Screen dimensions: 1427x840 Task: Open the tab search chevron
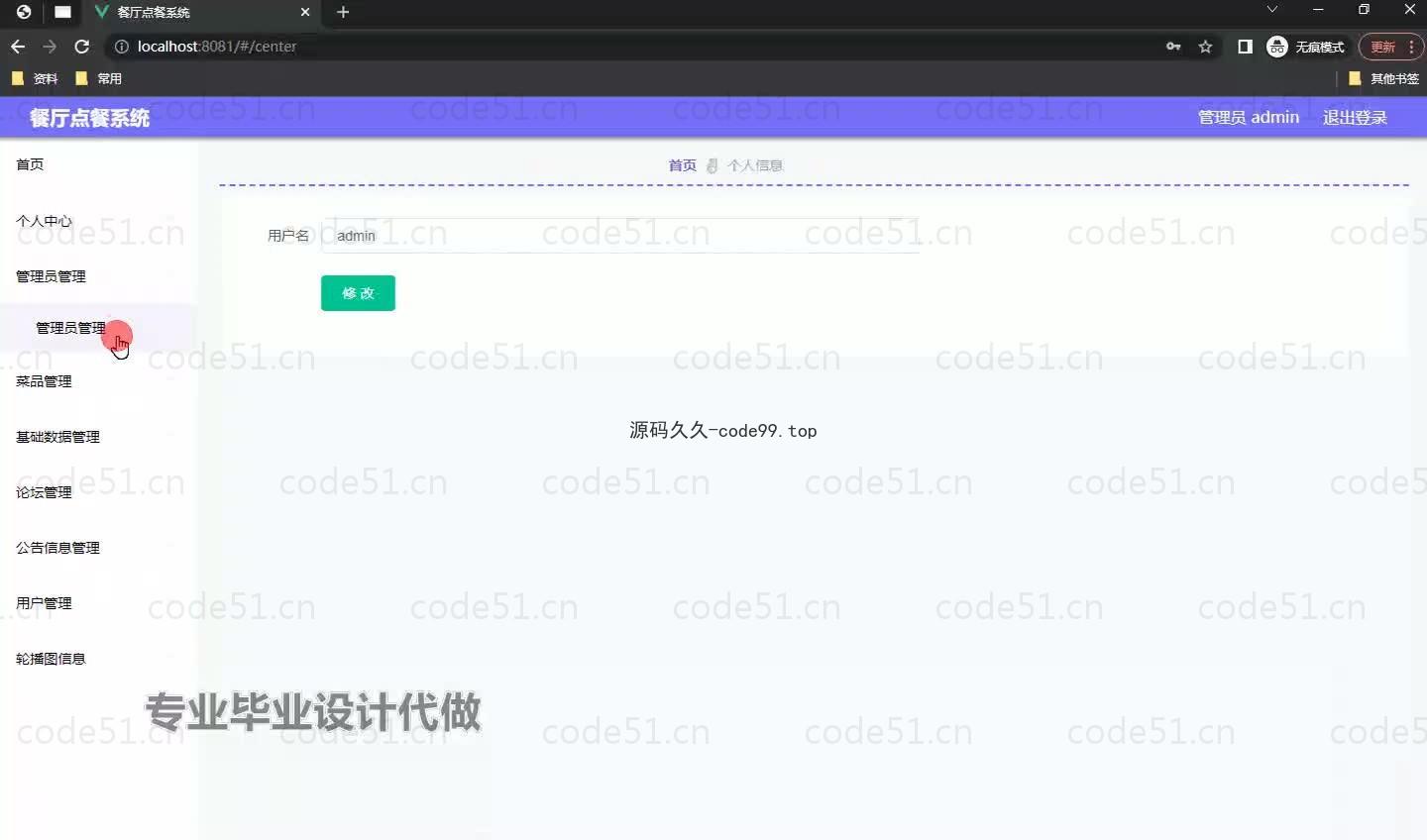1272,9
